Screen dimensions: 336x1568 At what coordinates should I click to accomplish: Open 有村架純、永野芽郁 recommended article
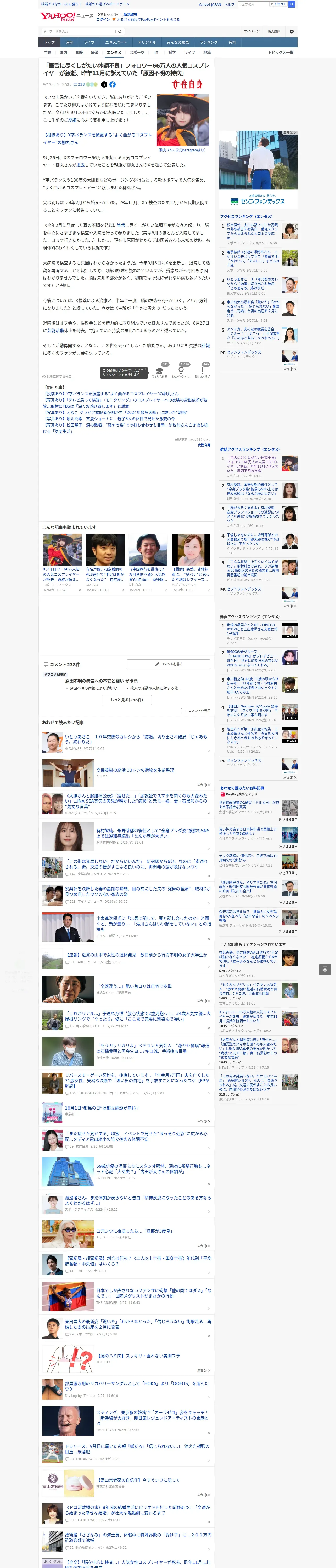[153, 833]
